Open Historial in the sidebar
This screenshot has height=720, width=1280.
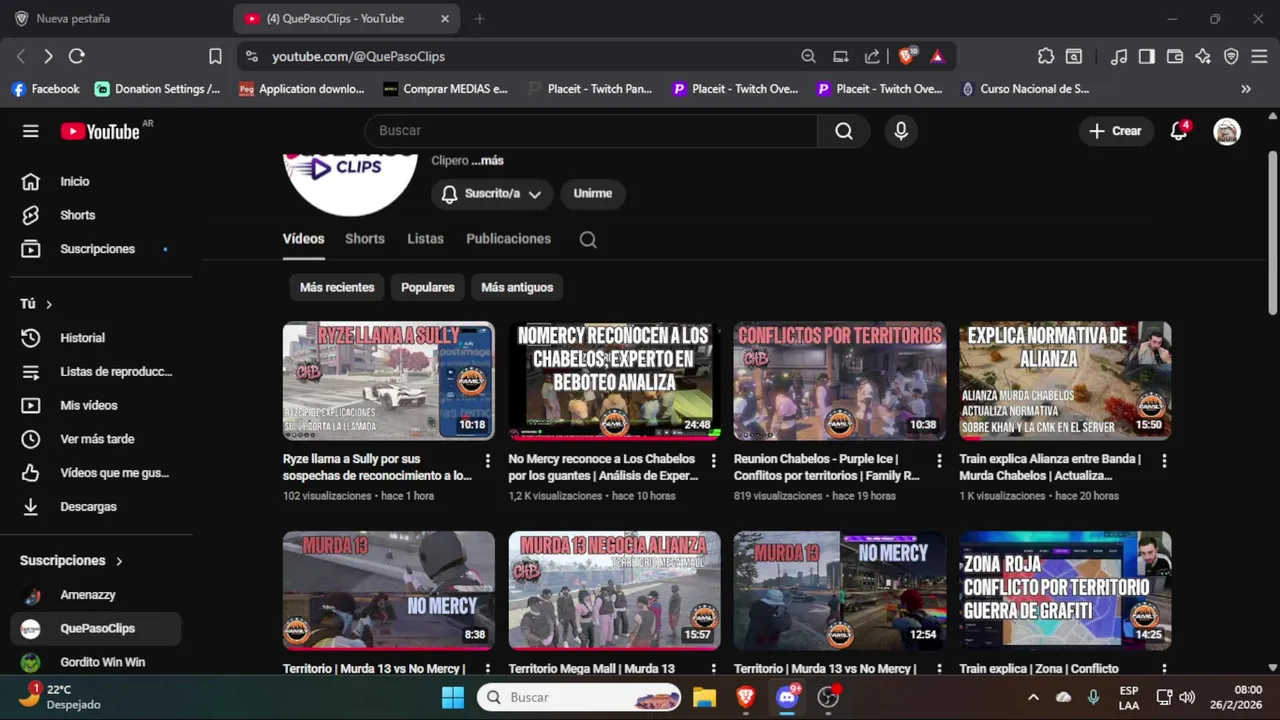click(96, 338)
